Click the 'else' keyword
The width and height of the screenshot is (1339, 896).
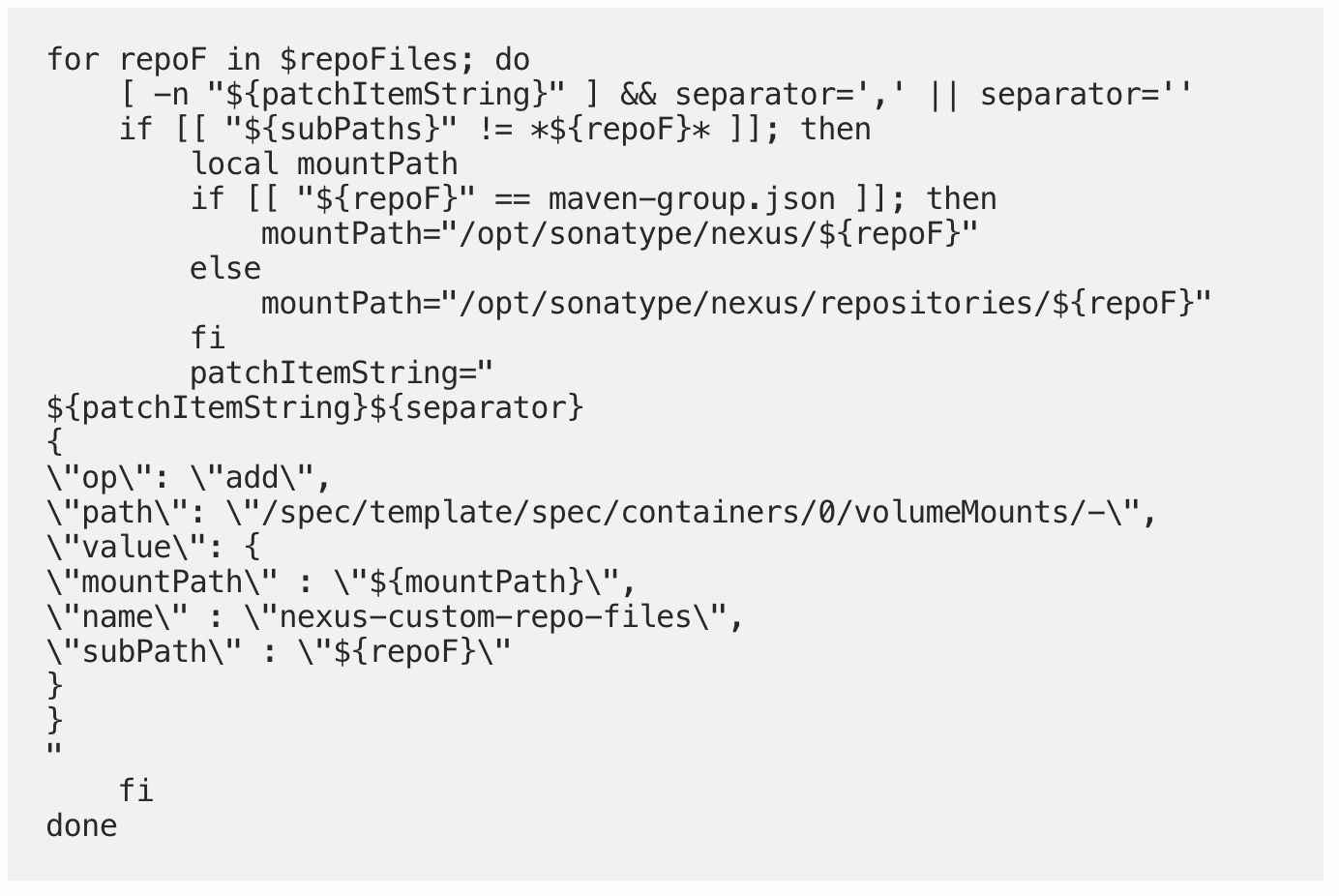pyautogui.click(x=224, y=269)
